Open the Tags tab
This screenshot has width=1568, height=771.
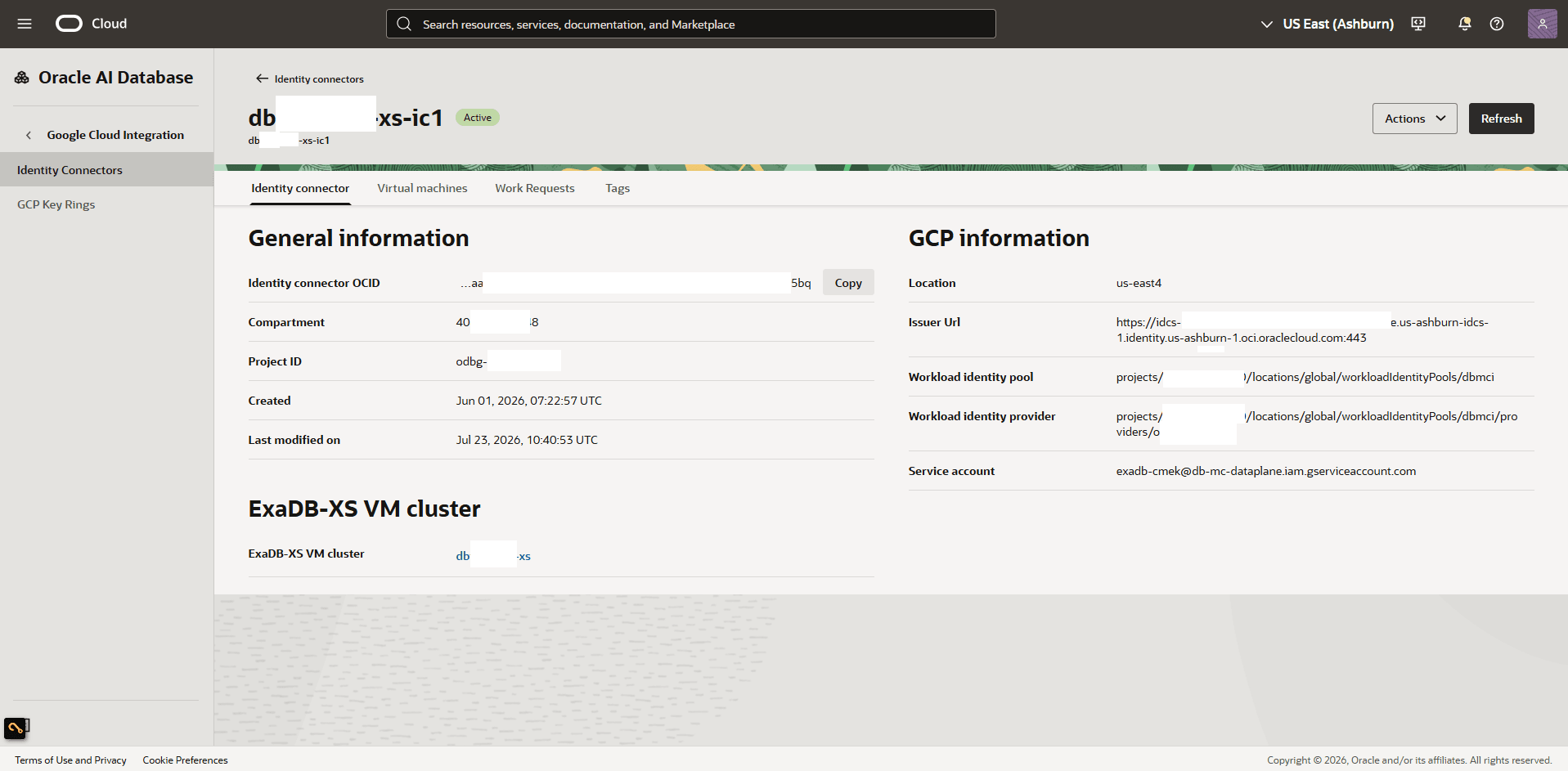tap(618, 188)
